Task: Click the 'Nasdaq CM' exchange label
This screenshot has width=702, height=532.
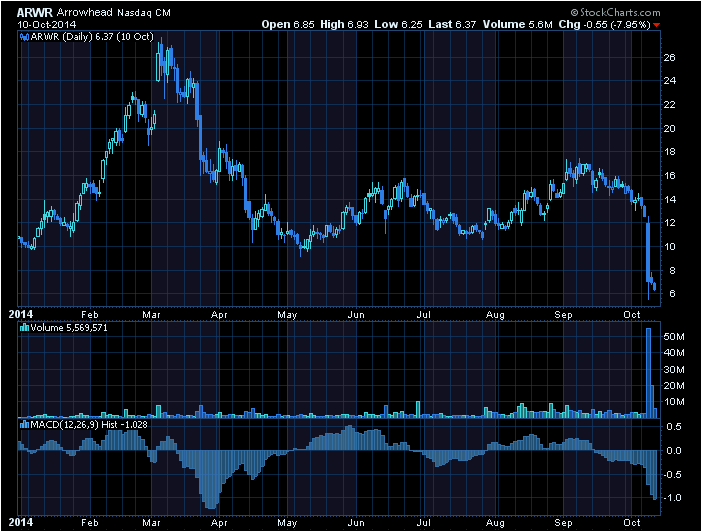Action: click(144, 13)
